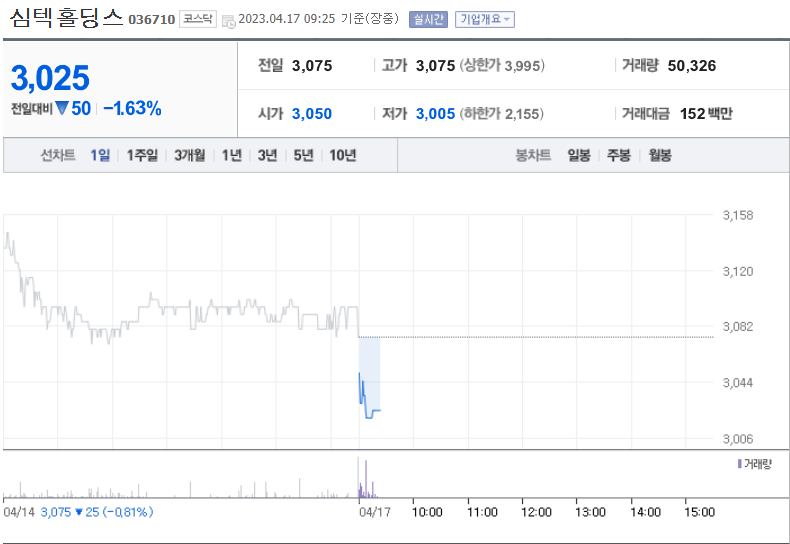
Task: Open the 기업개요 dropdown
Action: (485, 19)
